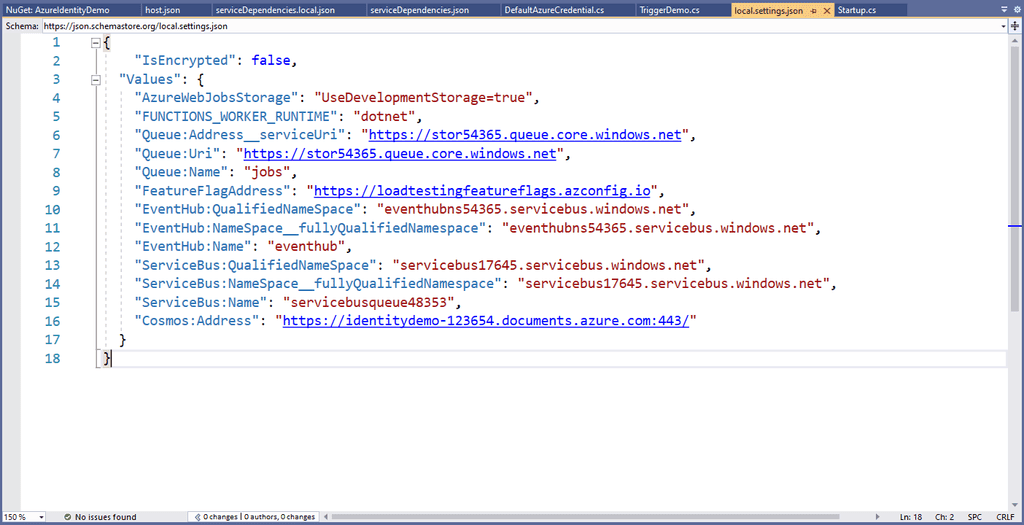Collapse the Values section on line 3

point(96,80)
